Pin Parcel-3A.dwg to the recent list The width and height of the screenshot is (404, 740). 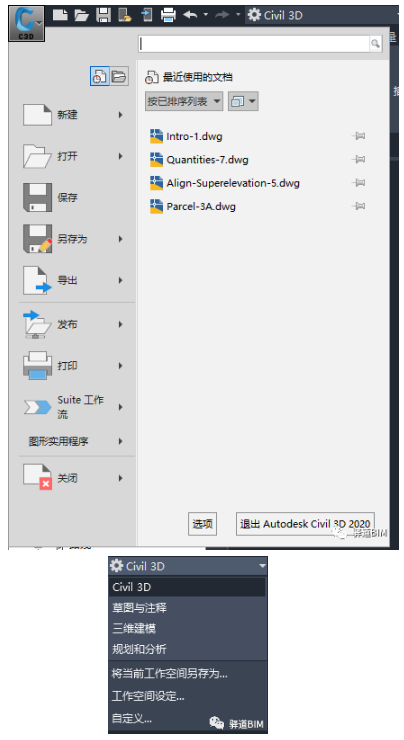359,206
